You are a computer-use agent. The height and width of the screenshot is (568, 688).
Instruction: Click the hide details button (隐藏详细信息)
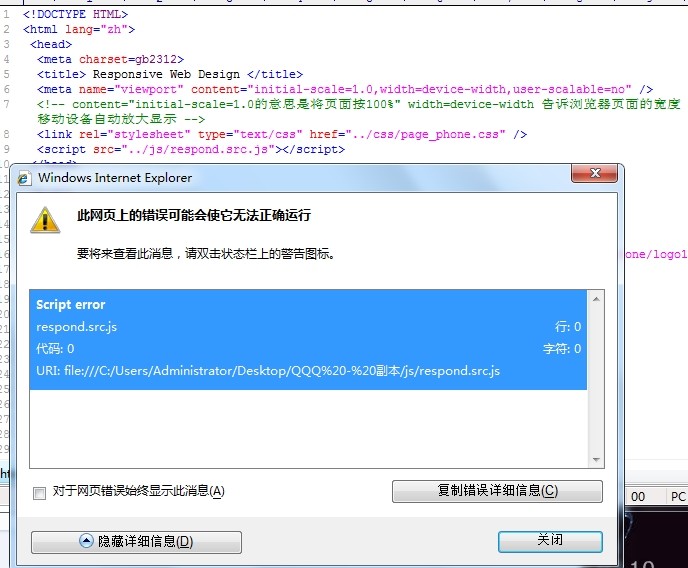point(136,542)
